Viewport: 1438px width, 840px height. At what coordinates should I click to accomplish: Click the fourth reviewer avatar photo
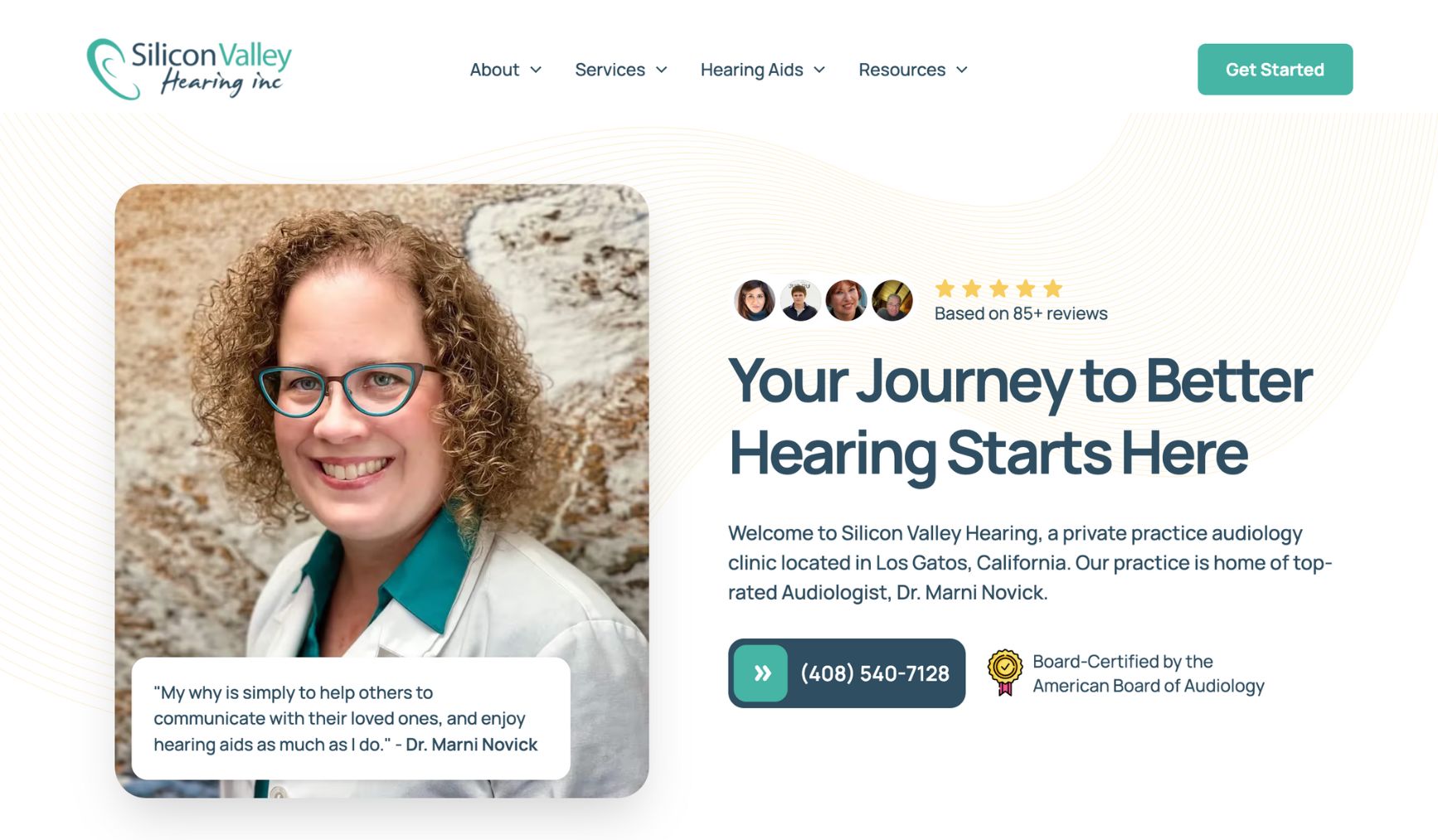coord(892,300)
